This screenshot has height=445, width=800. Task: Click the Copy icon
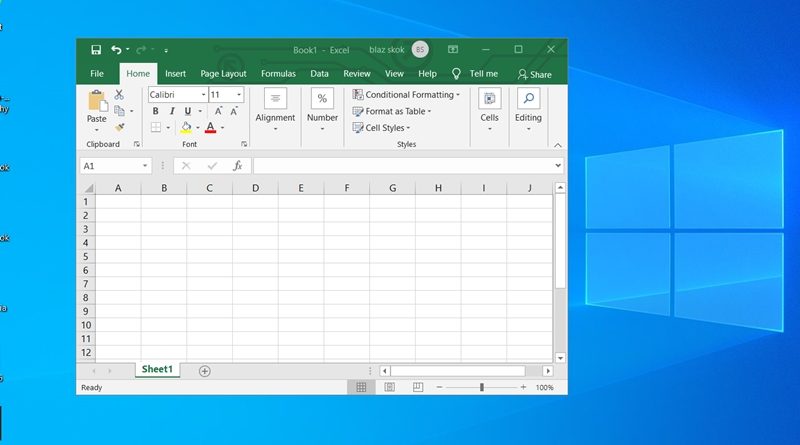(119, 111)
